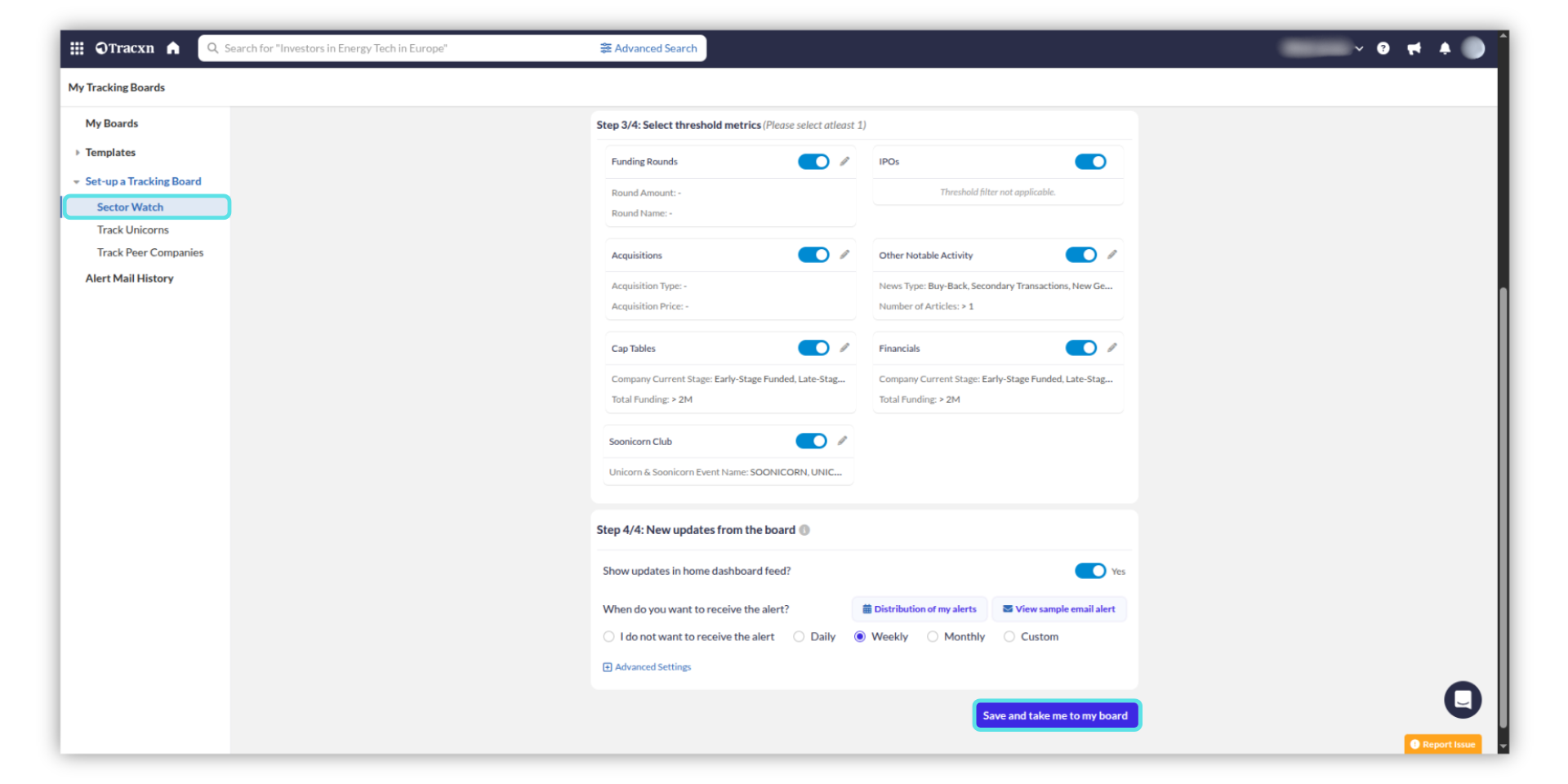Expand Advanced Settings section
1568x784 pixels.
pos(647,667)
